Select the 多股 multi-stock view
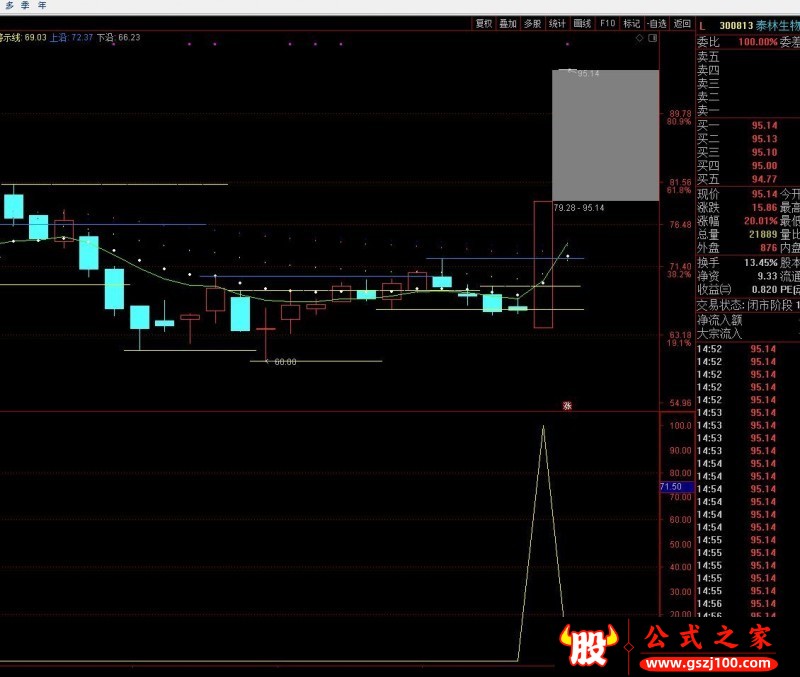The width and height of the screenshot is (800, 677). [533, 23]
